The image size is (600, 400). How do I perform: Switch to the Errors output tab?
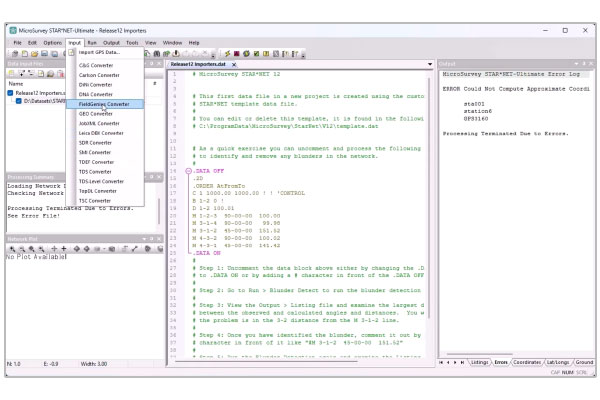click(x=501, y=362)
